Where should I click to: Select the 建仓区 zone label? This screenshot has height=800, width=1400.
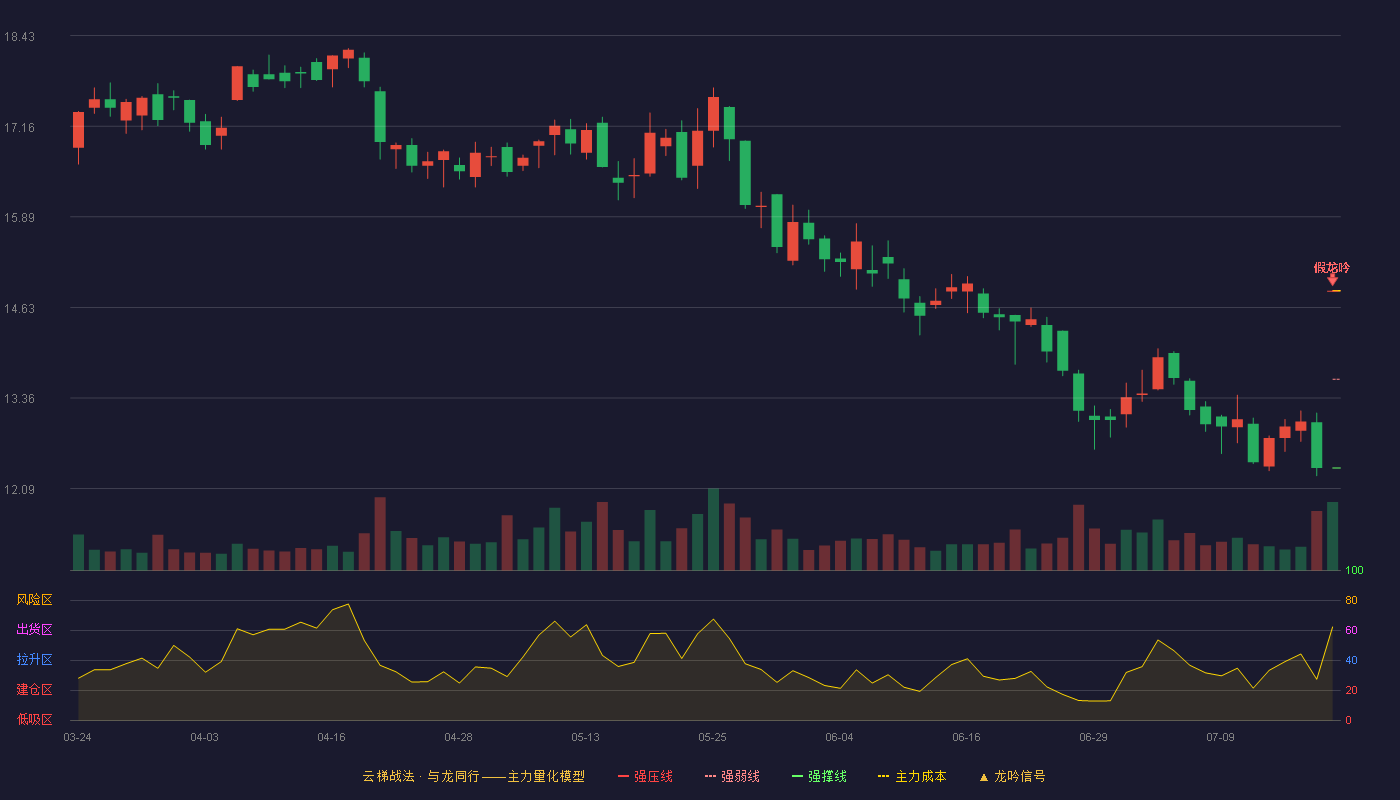tap(34, 690)
